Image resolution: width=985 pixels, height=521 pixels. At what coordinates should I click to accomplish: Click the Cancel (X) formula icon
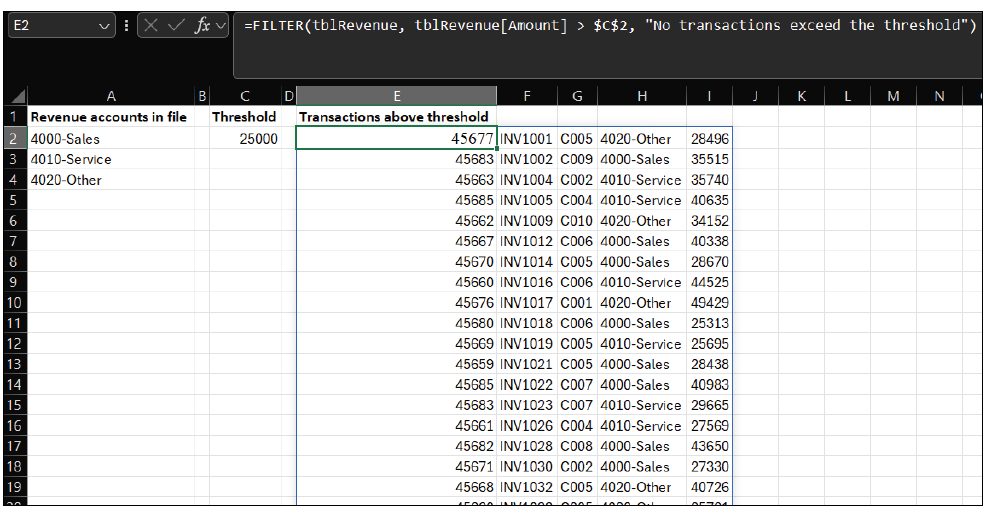tap(151, 26)
